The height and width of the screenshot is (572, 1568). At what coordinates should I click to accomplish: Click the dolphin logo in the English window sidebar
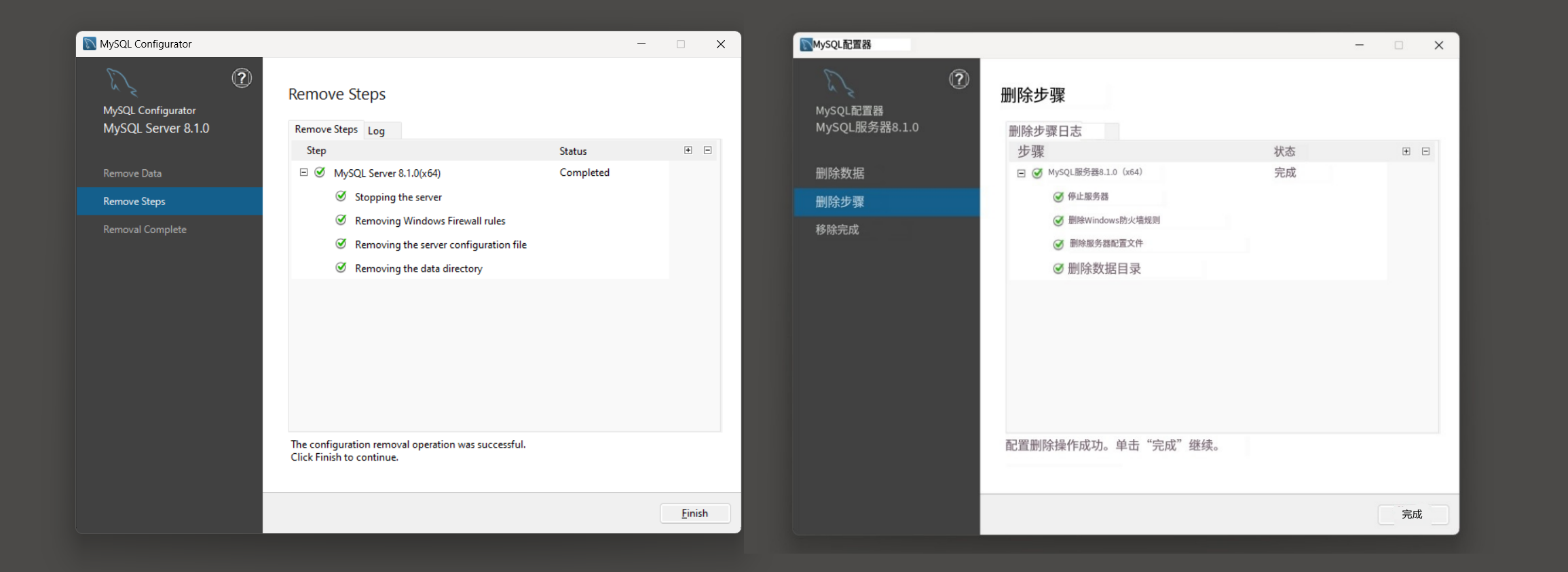tap(122, 82)
